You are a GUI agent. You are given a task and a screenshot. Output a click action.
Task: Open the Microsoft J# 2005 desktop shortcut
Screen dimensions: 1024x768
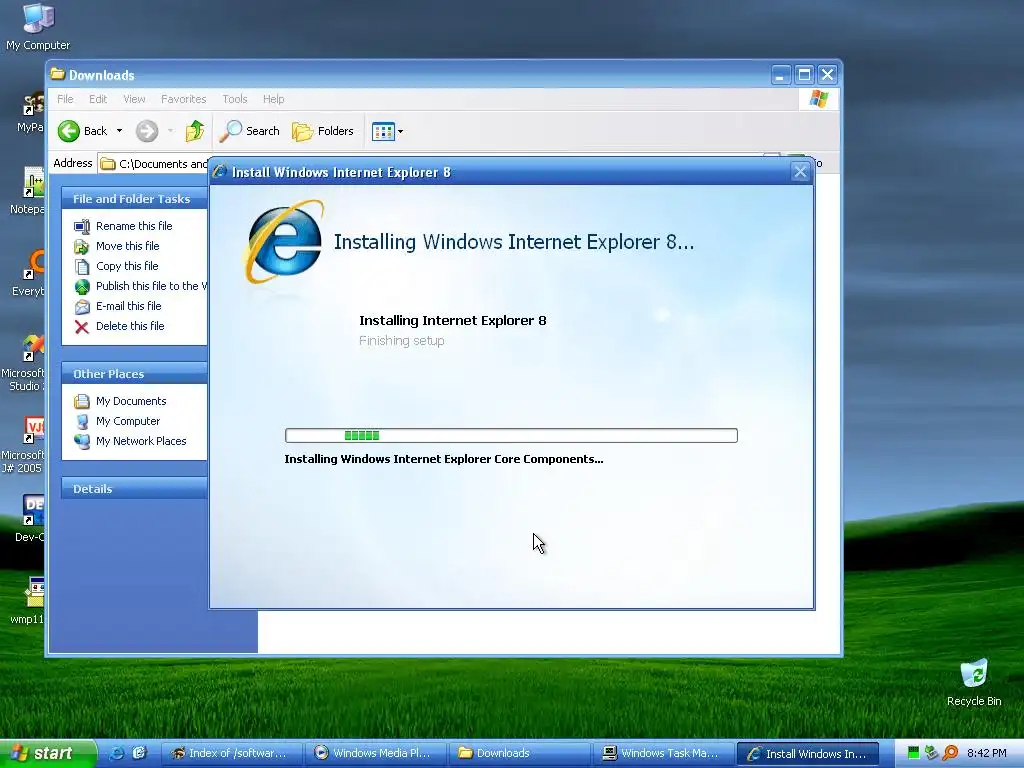click(x=24, y=445)
